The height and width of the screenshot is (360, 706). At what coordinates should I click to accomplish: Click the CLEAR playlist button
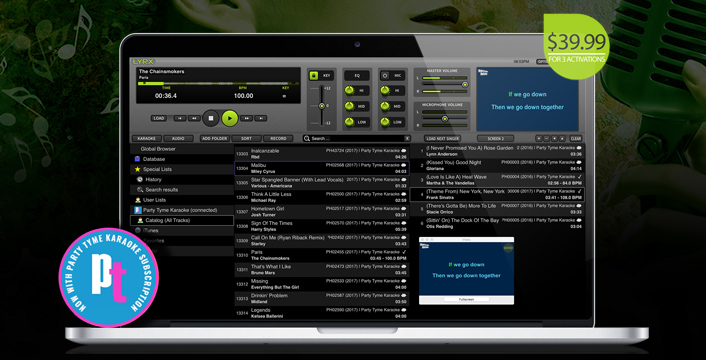(x=576, y=139)
